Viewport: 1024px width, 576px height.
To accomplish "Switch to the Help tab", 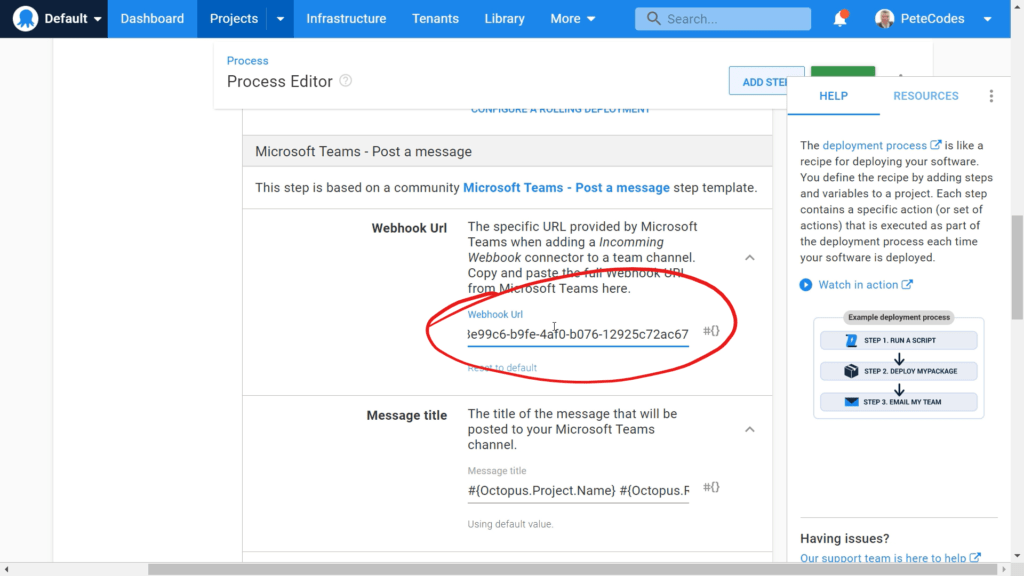I will (x=833, y=96).
